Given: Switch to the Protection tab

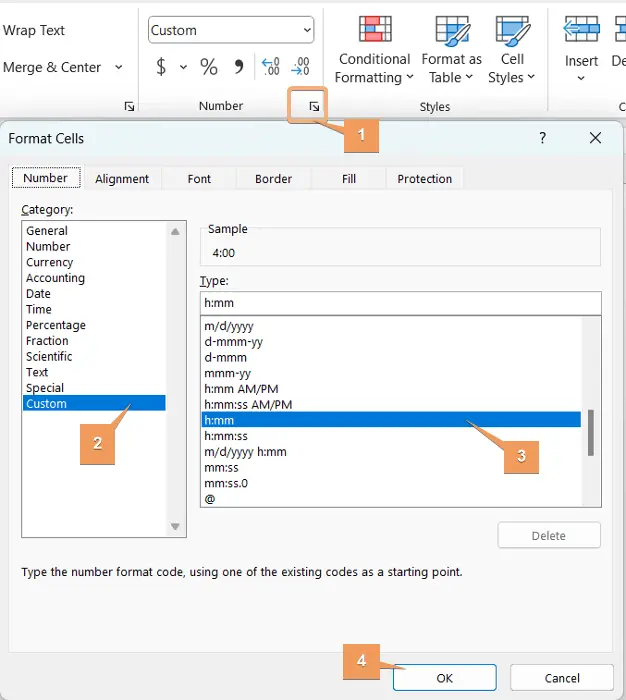Looking at the screenshot, I should pyautogui.click(x=424, y=179).
